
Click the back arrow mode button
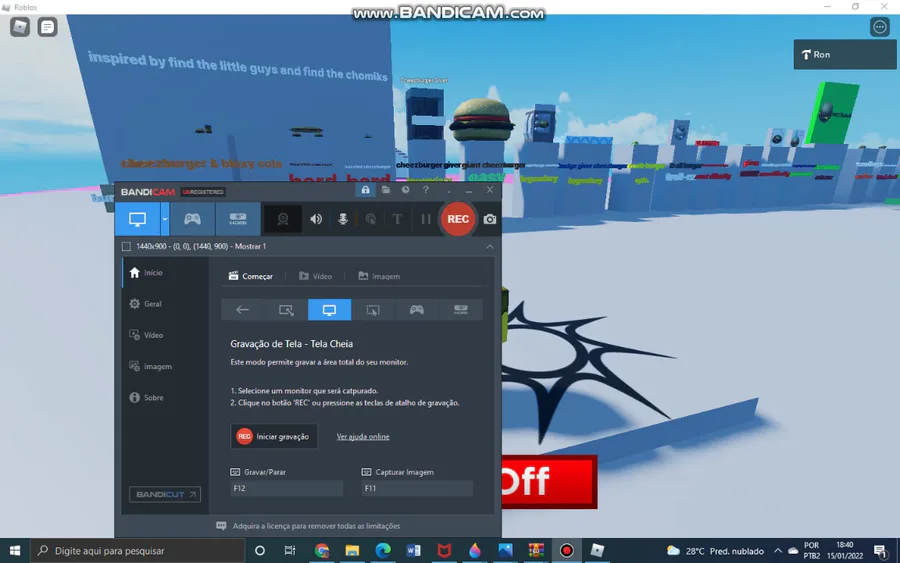(242, 310)
